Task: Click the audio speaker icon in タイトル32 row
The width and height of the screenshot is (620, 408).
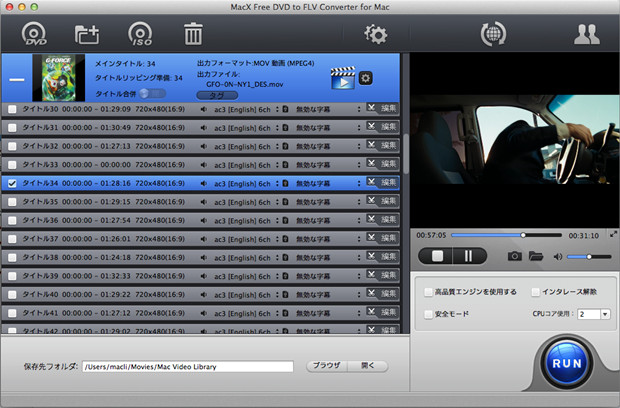Action: point(204,146)
